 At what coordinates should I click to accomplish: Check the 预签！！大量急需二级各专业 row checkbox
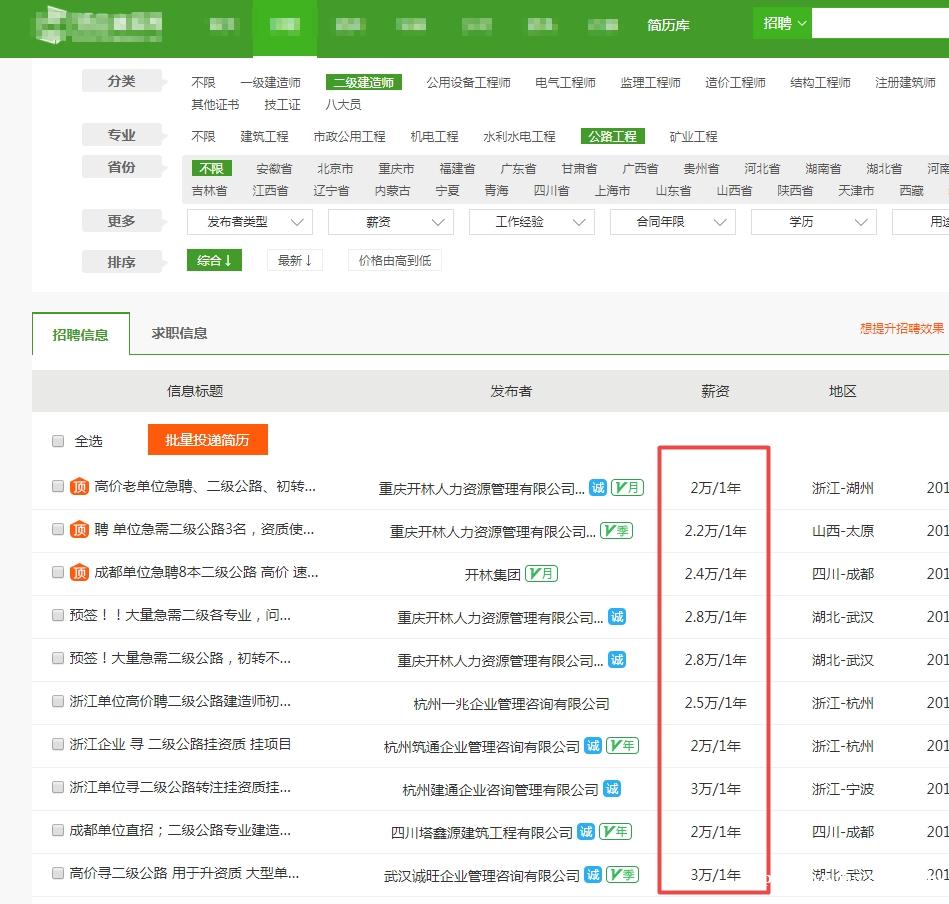coord(58,615)
